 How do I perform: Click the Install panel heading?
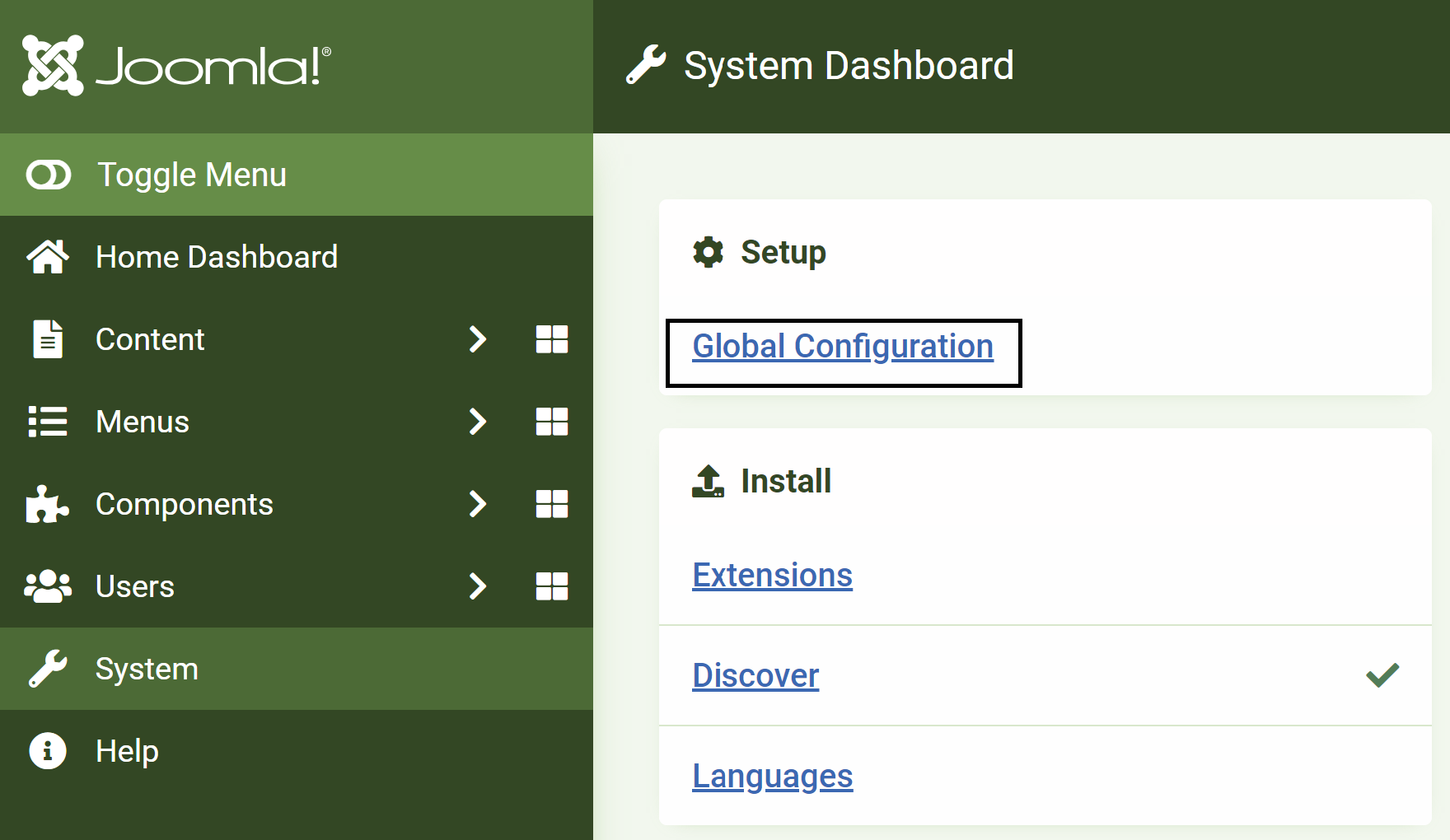coord(786,481)
